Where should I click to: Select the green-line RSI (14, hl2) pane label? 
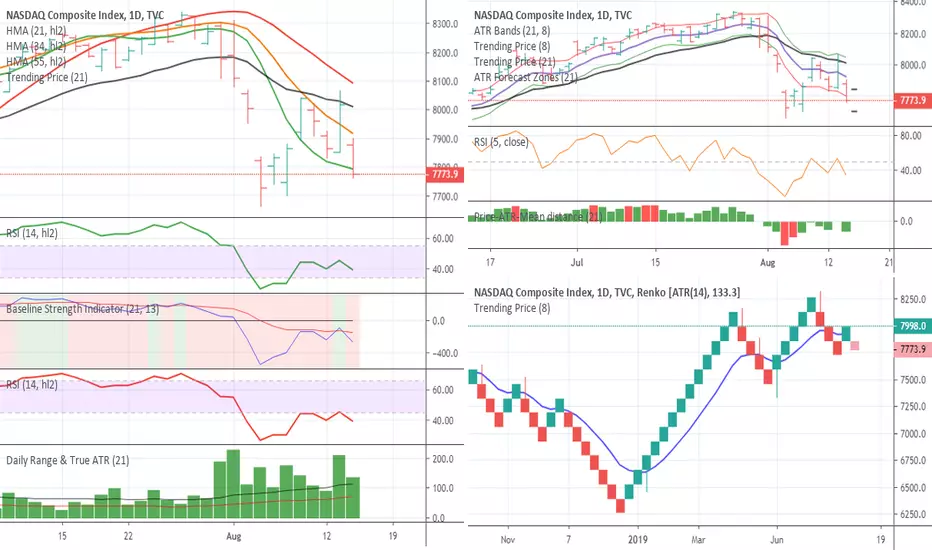(32, 234)
